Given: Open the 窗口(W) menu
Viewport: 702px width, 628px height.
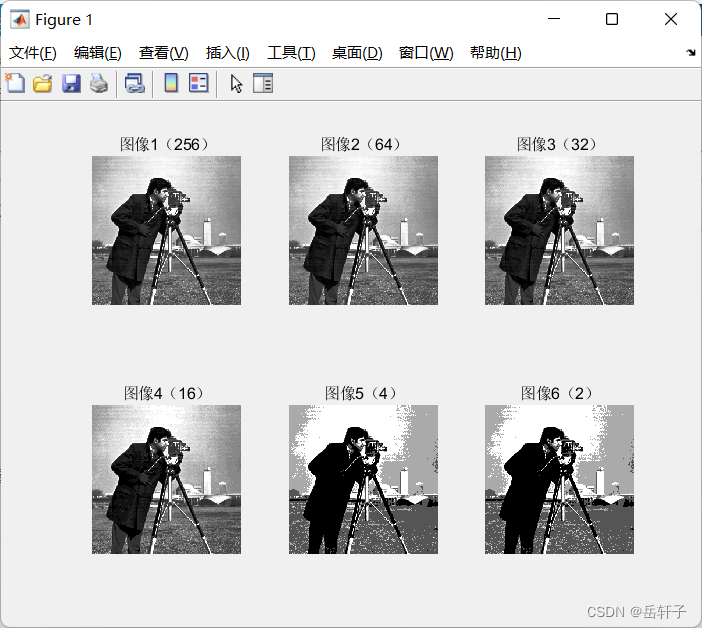Looking at the screenshot, I should click(x=426, y=53).
